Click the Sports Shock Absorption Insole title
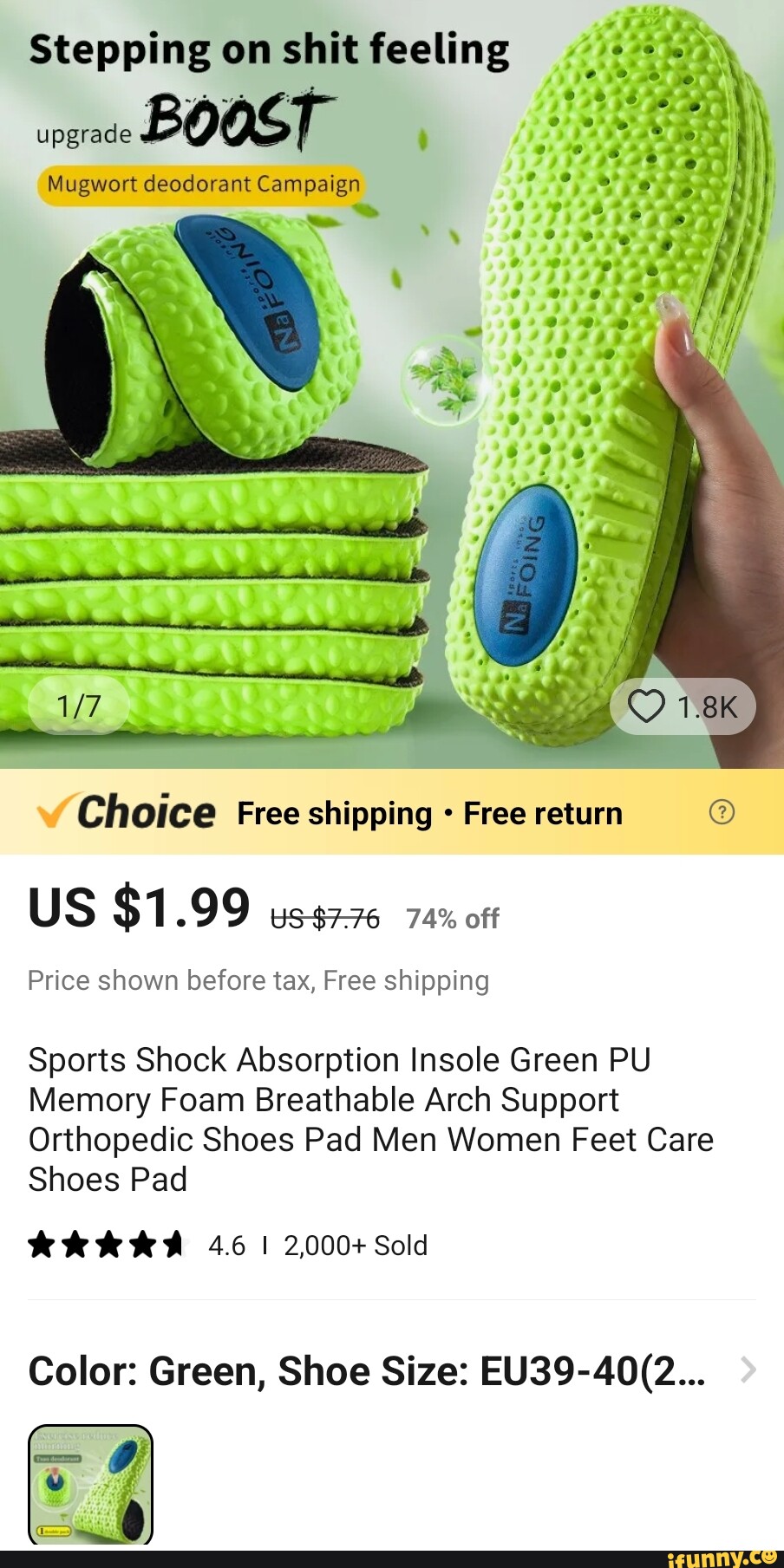Viewport: 784px width, 1568px height. coord(371,1119)
